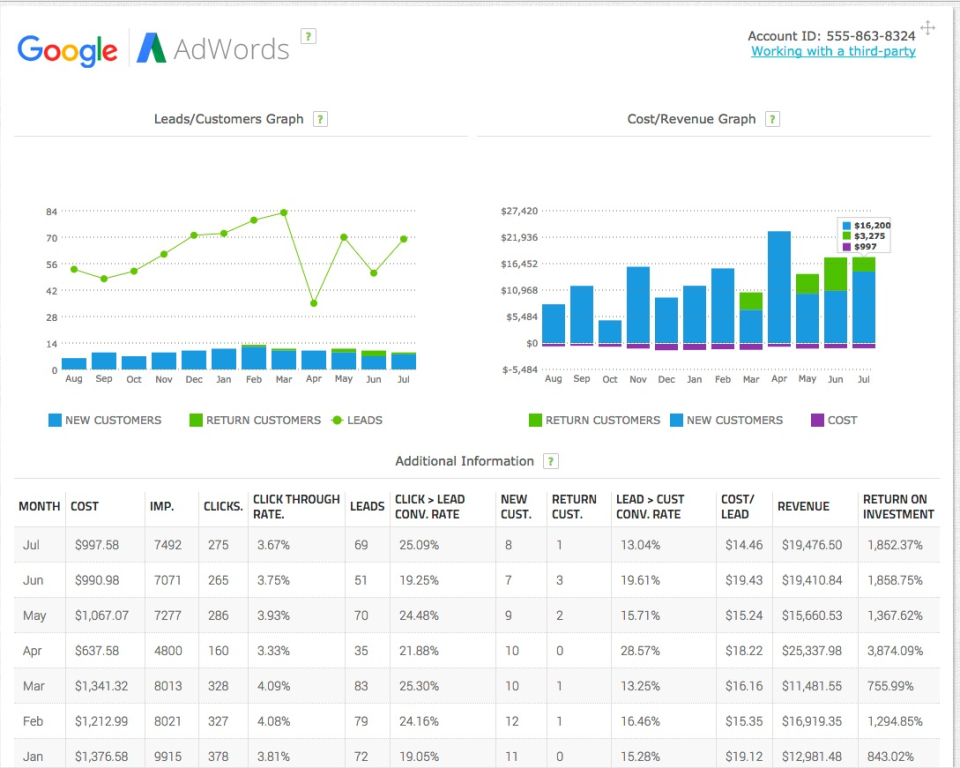Click the Jun green return customers bar segment
The width and height of the screenshot is (960, 768).
point(835,274)
